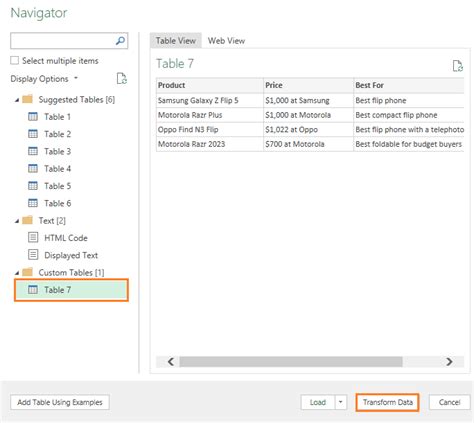Image resolution: width=474 pixels, height=423 pixels.
Task: Click the Suggested Tables folder icon
Action: click(x=27, y=99)
